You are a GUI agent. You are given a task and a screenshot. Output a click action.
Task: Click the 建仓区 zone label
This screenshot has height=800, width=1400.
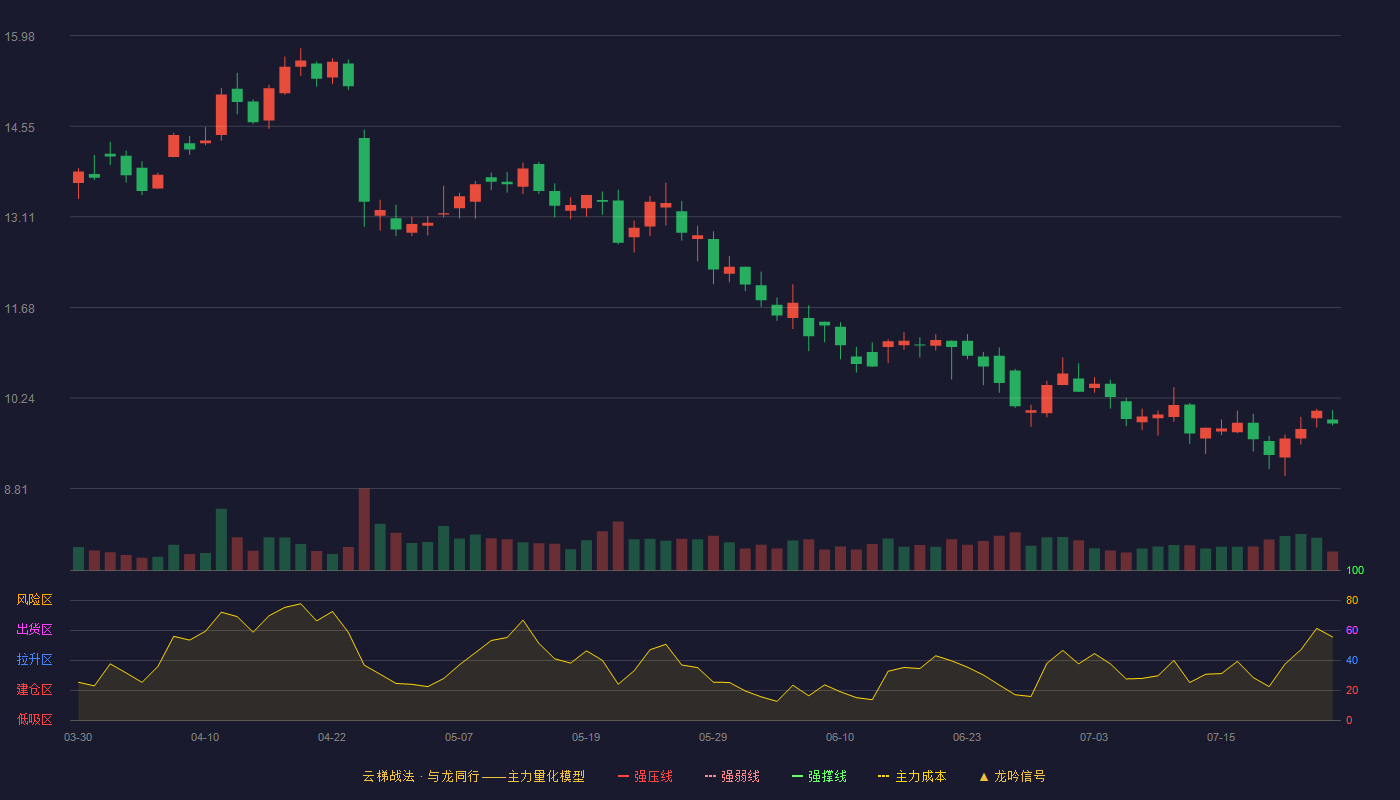pos(34,690)
